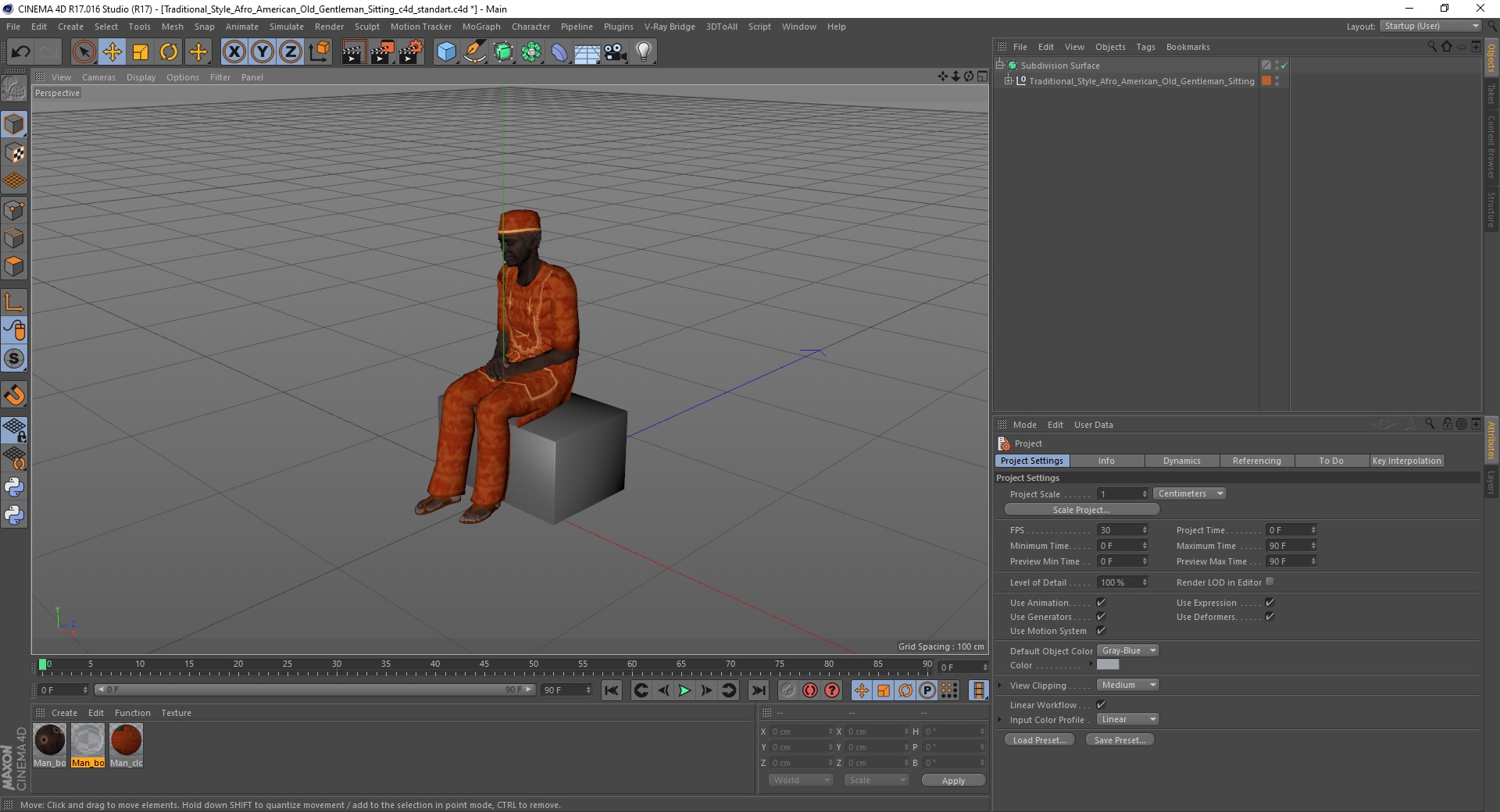Enable Render LOD in Editor checkbox

pos(1270,582)
